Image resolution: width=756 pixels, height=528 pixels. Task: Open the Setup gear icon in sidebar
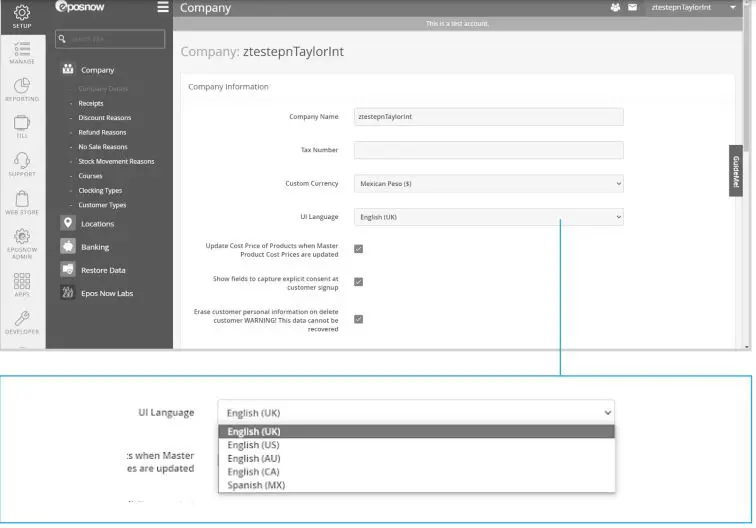21,13
